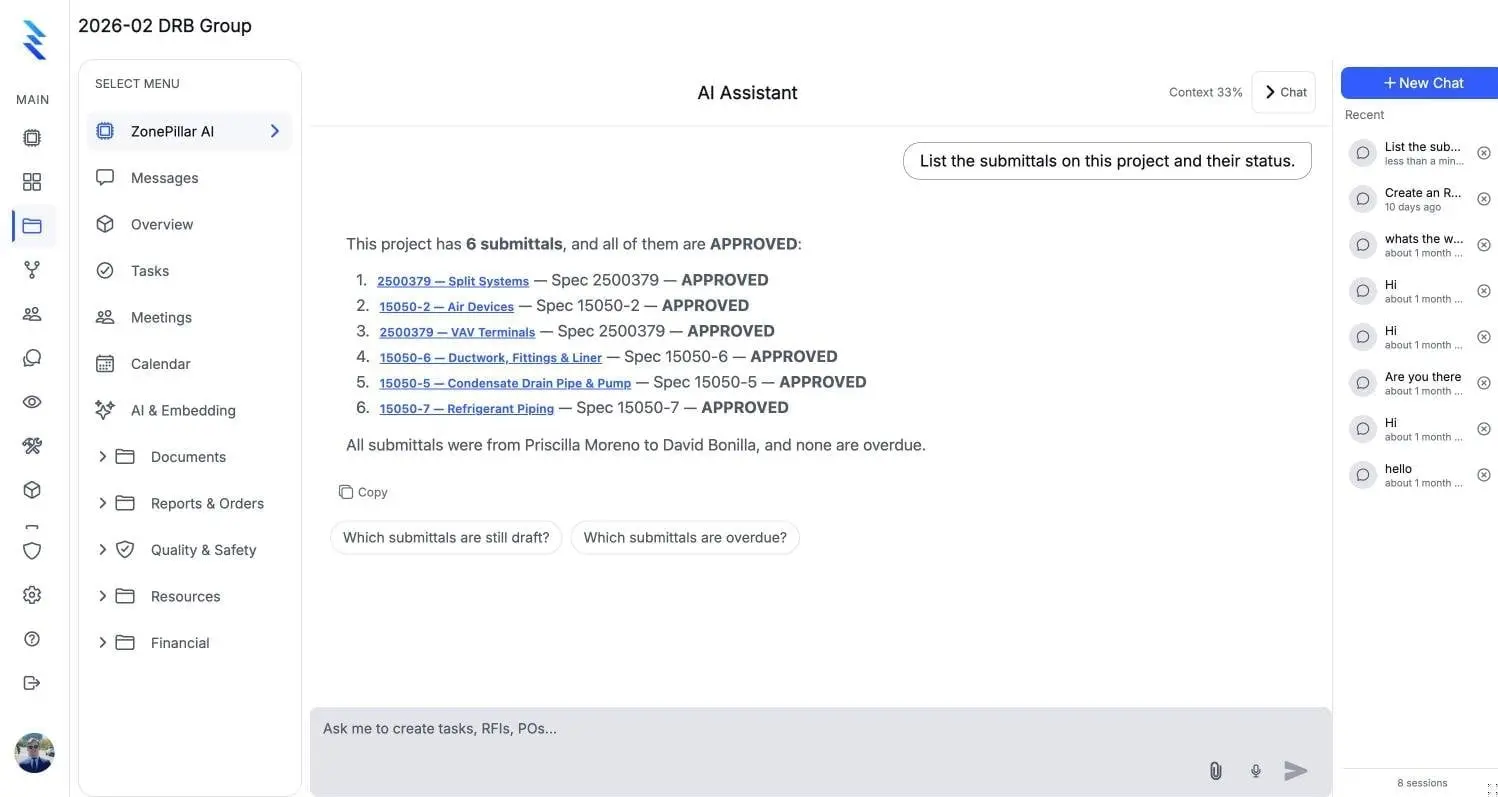Image resolution: width=1498 pixels, height=797 pixels.
Task: Open the tools wrench icon in sidebar
Action: [32, 446]
